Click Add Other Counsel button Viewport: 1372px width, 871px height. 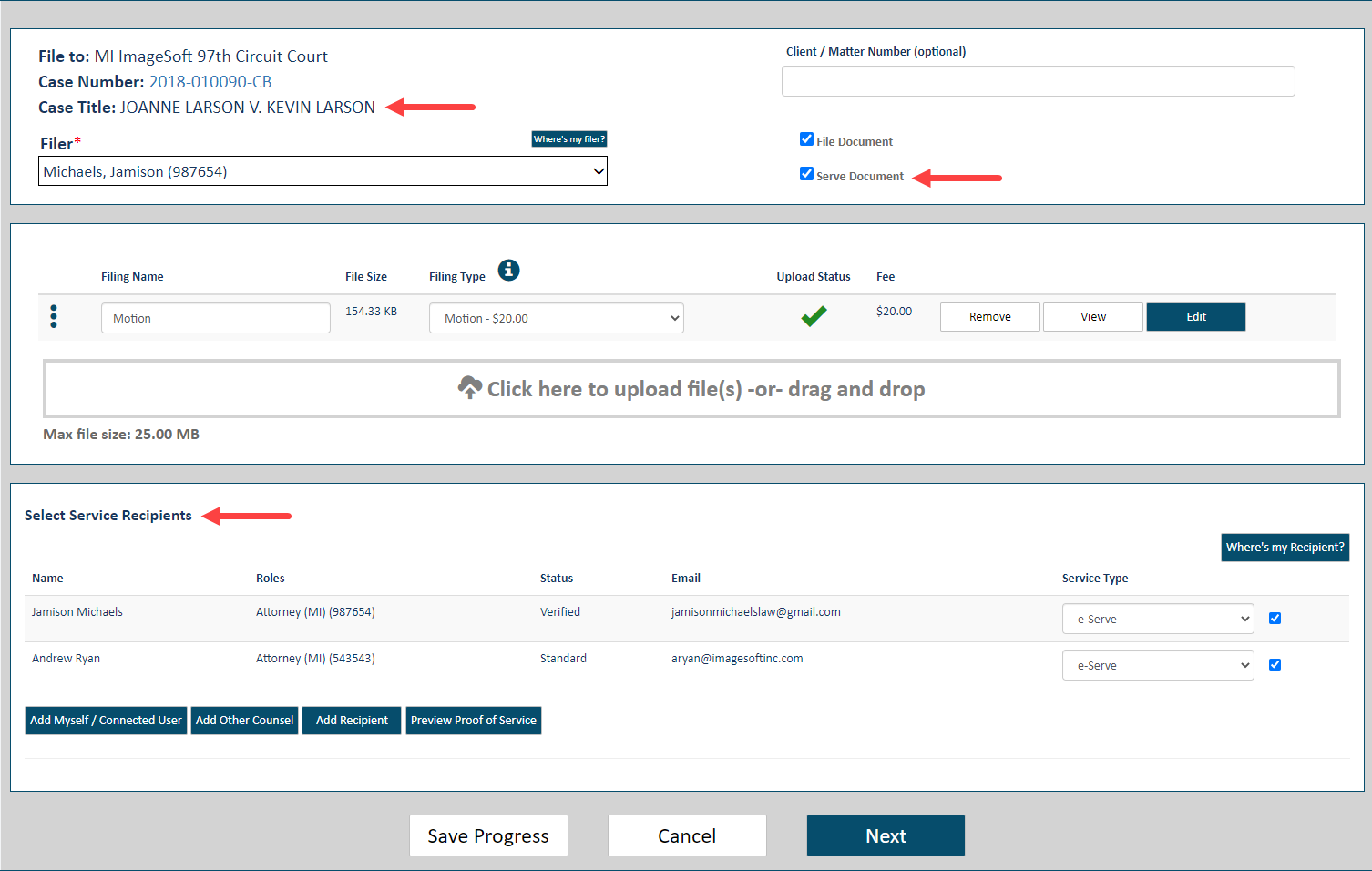[x=245, y=721]
